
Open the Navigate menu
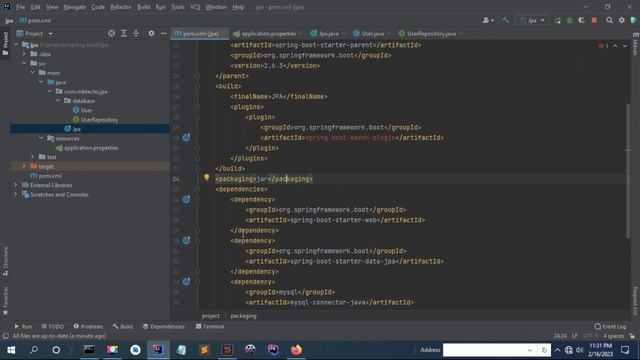(x=75, y=7)
